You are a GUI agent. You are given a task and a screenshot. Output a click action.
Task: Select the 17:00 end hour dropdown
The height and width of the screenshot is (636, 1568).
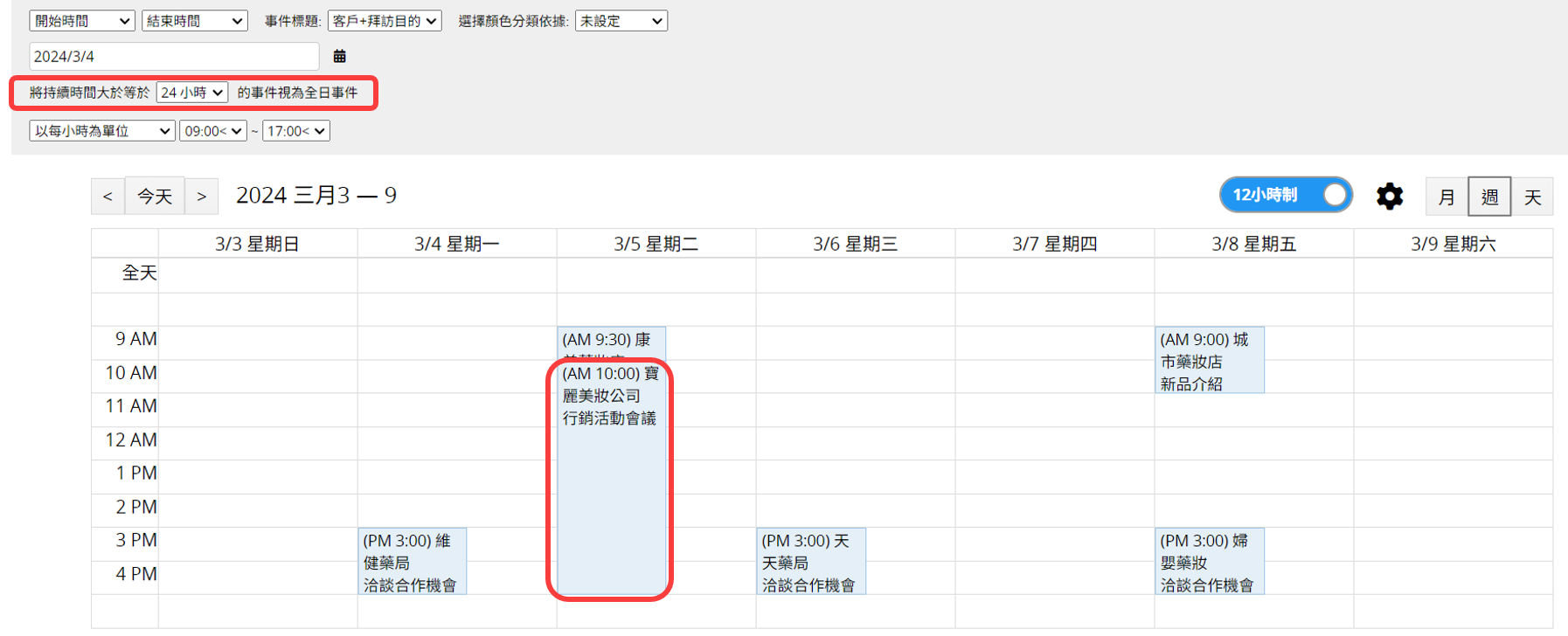(295, 131)
